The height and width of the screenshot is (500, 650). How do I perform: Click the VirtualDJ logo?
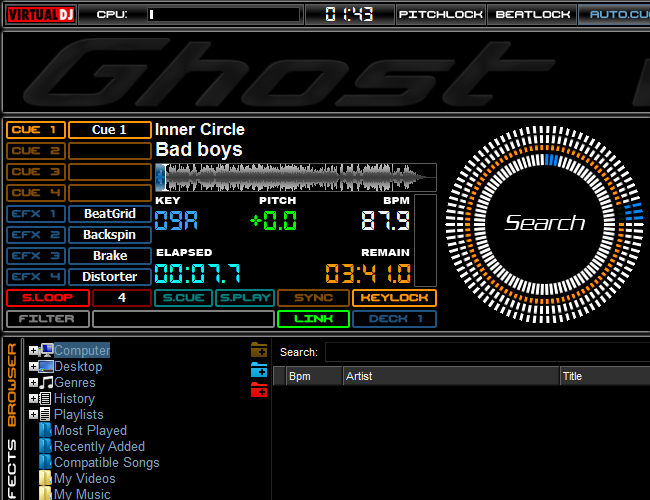coord(41,15)
